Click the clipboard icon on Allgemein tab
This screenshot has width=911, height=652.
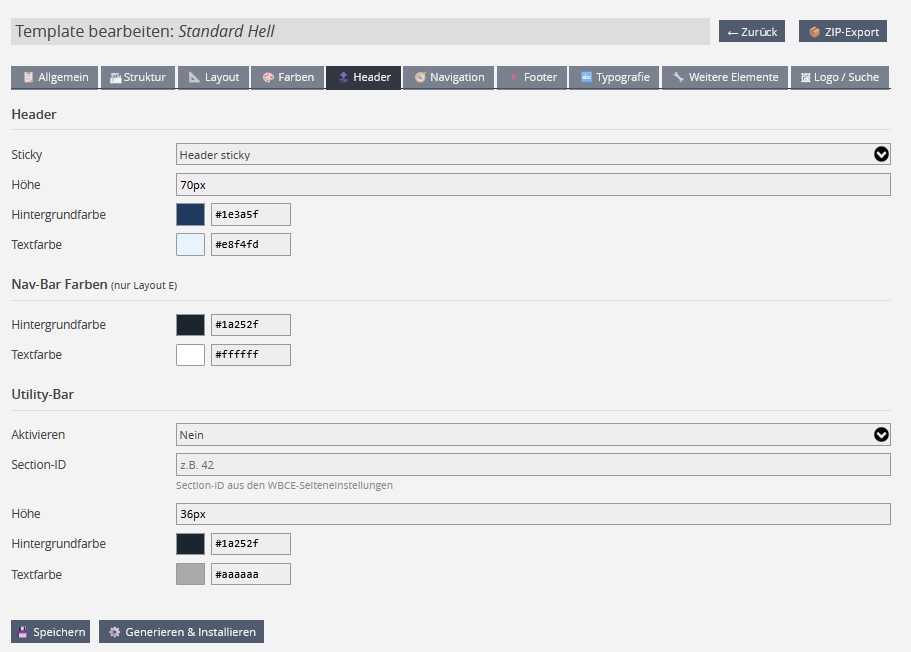tap(28, 77)
